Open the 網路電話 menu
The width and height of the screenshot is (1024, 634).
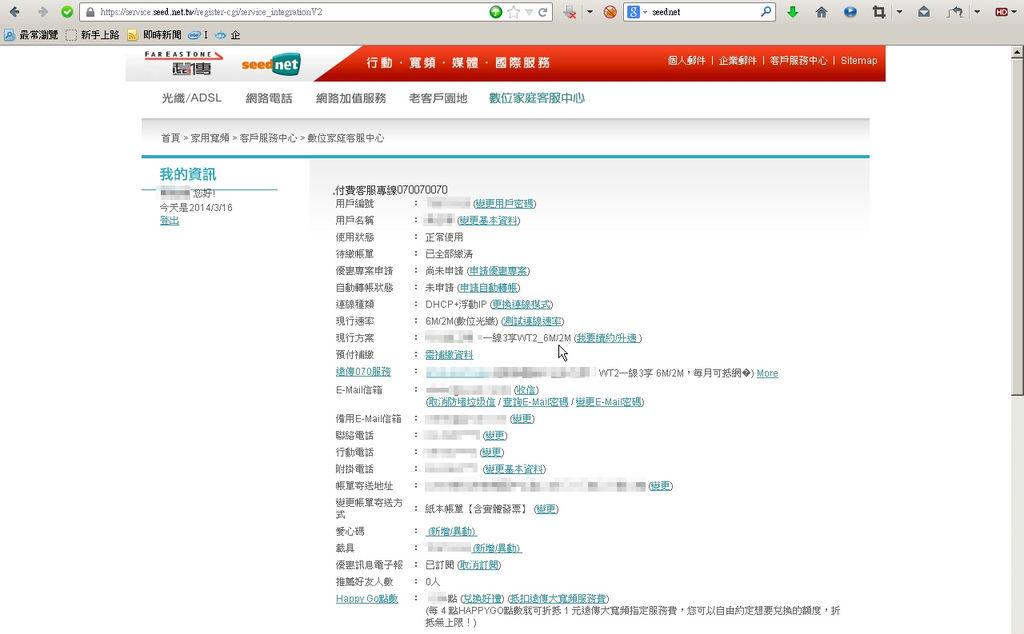tap(268, 99)
